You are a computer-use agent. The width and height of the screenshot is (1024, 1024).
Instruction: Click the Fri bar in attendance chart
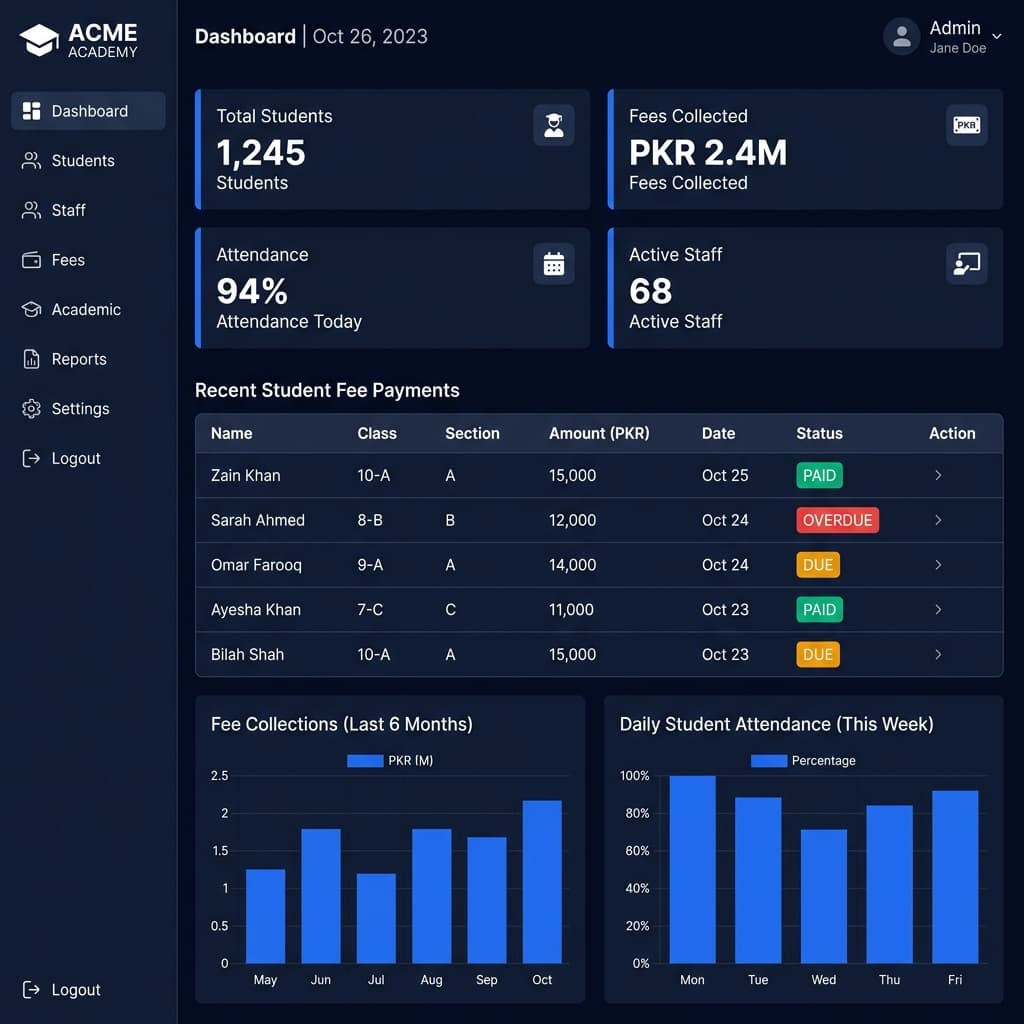tap(955, 877)
